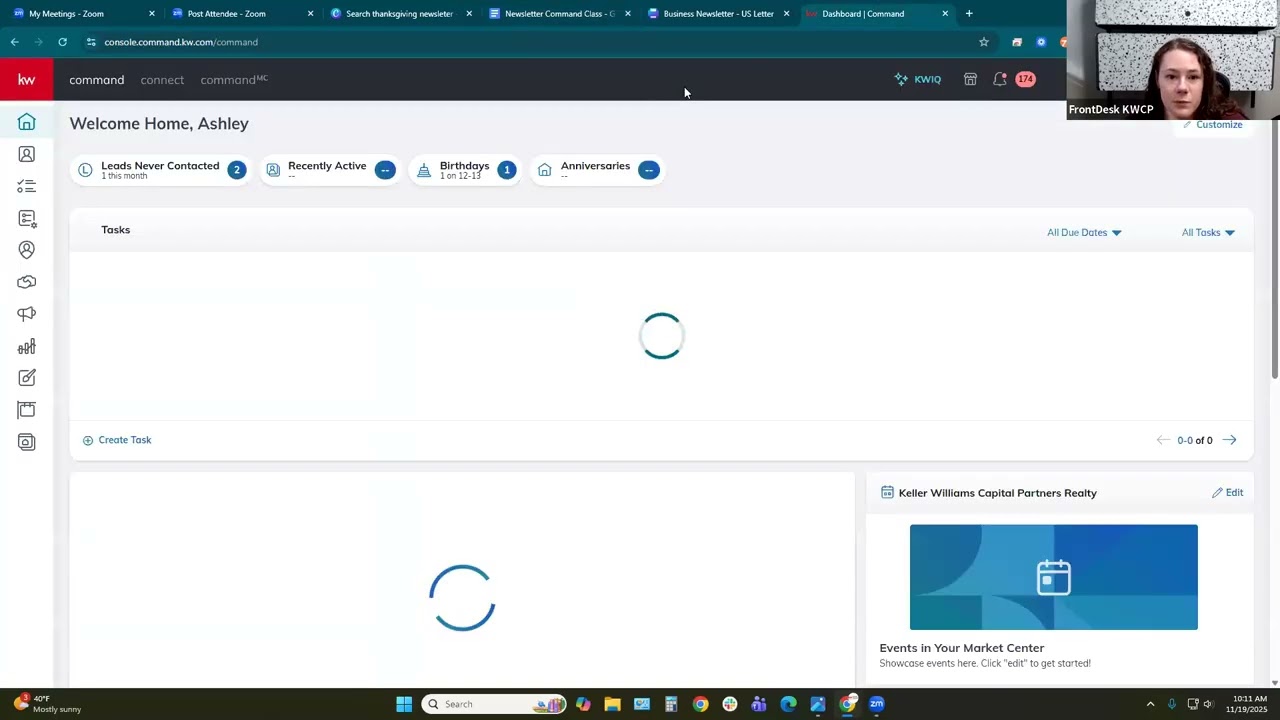Open Microsoft Edge from taskbar

pyautogui.click(x=788, y=704)
